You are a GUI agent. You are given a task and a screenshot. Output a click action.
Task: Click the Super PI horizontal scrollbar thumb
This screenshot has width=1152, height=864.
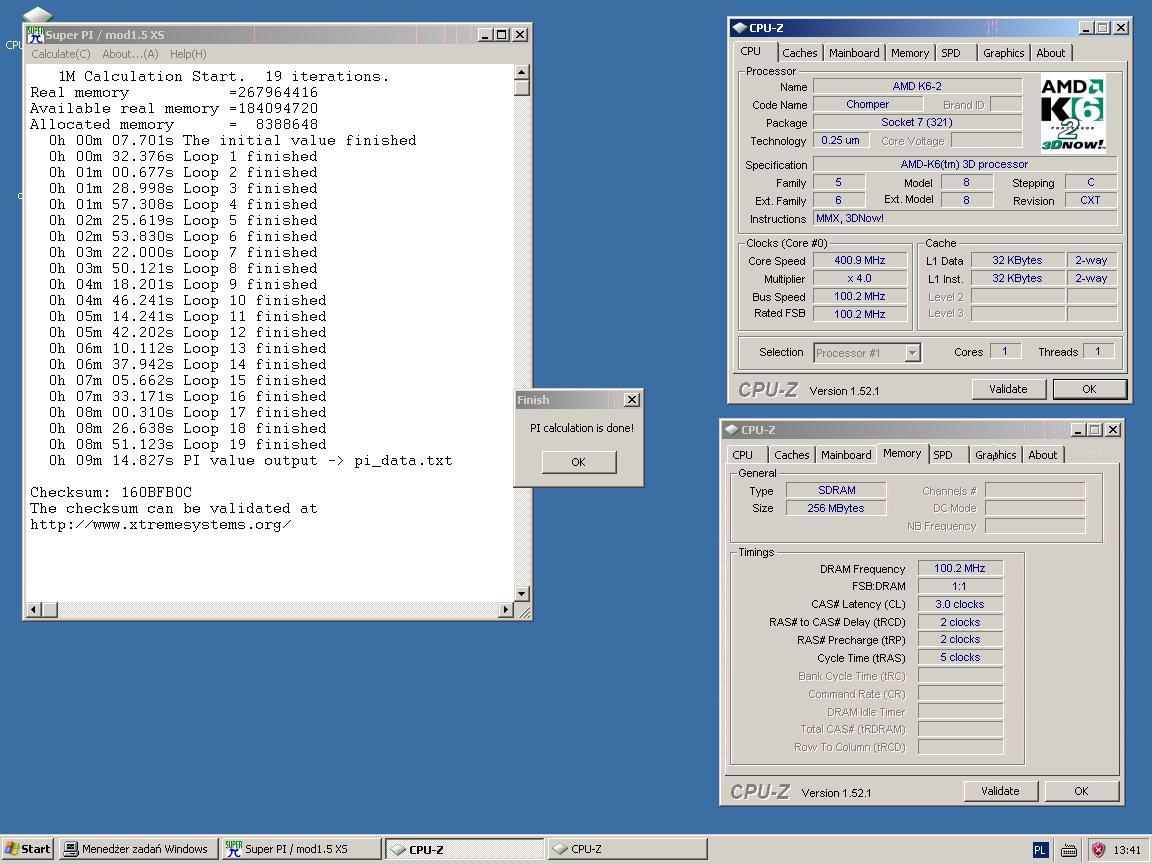tap(50, 609)
